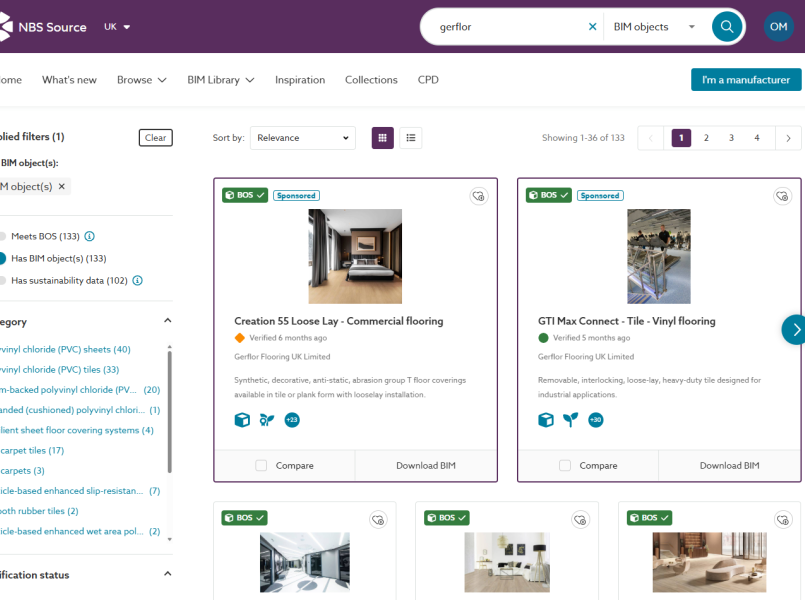
Task: Open the Sort by Relevance dropdown
Action: click(x=303, y=138)
